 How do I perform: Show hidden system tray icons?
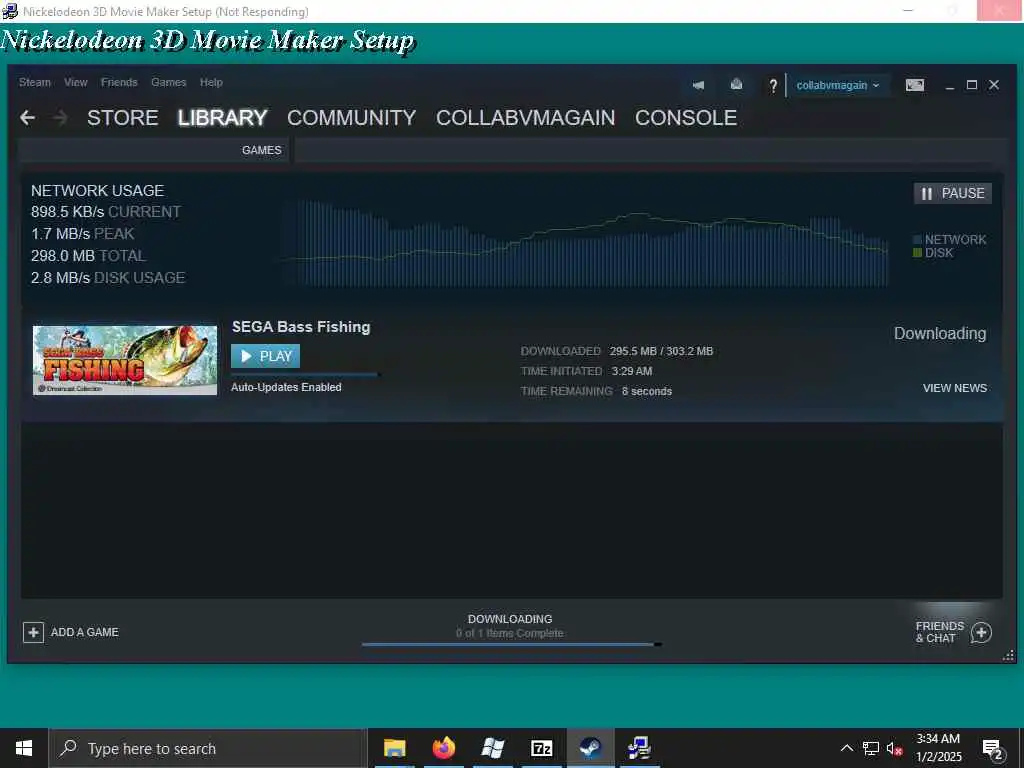(846, 748)
